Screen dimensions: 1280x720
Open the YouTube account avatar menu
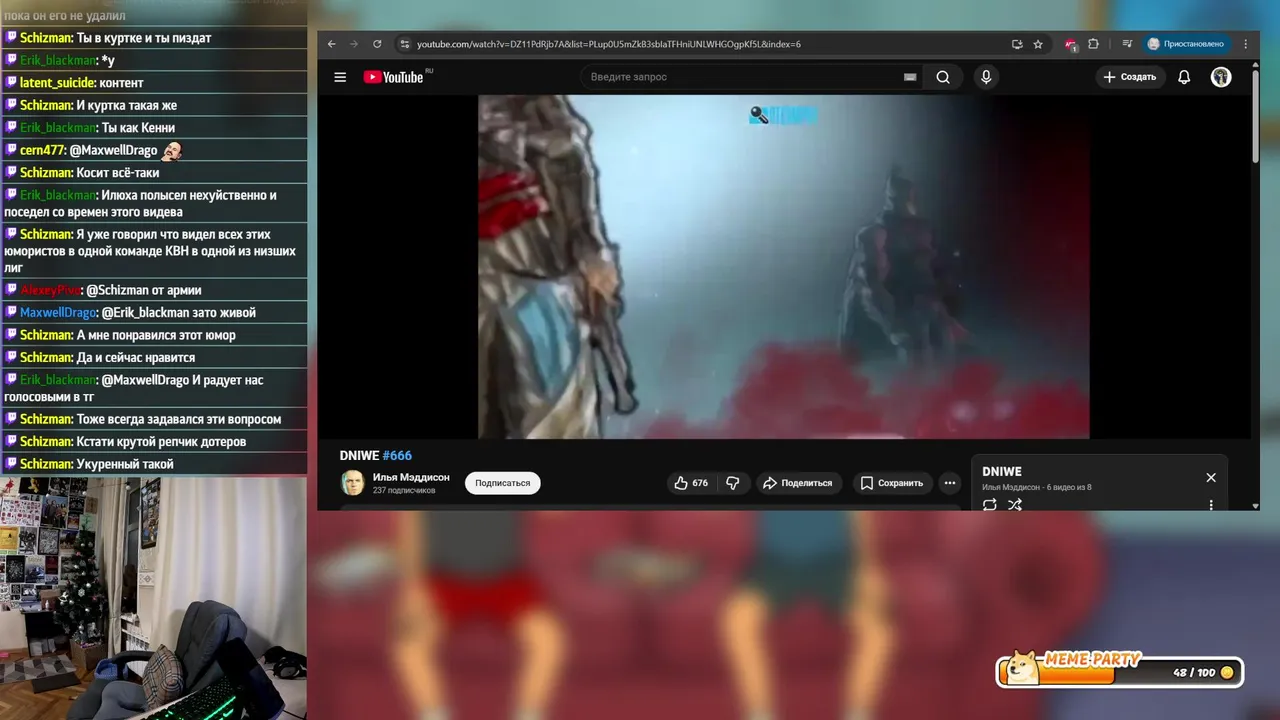pos(1221,77)
